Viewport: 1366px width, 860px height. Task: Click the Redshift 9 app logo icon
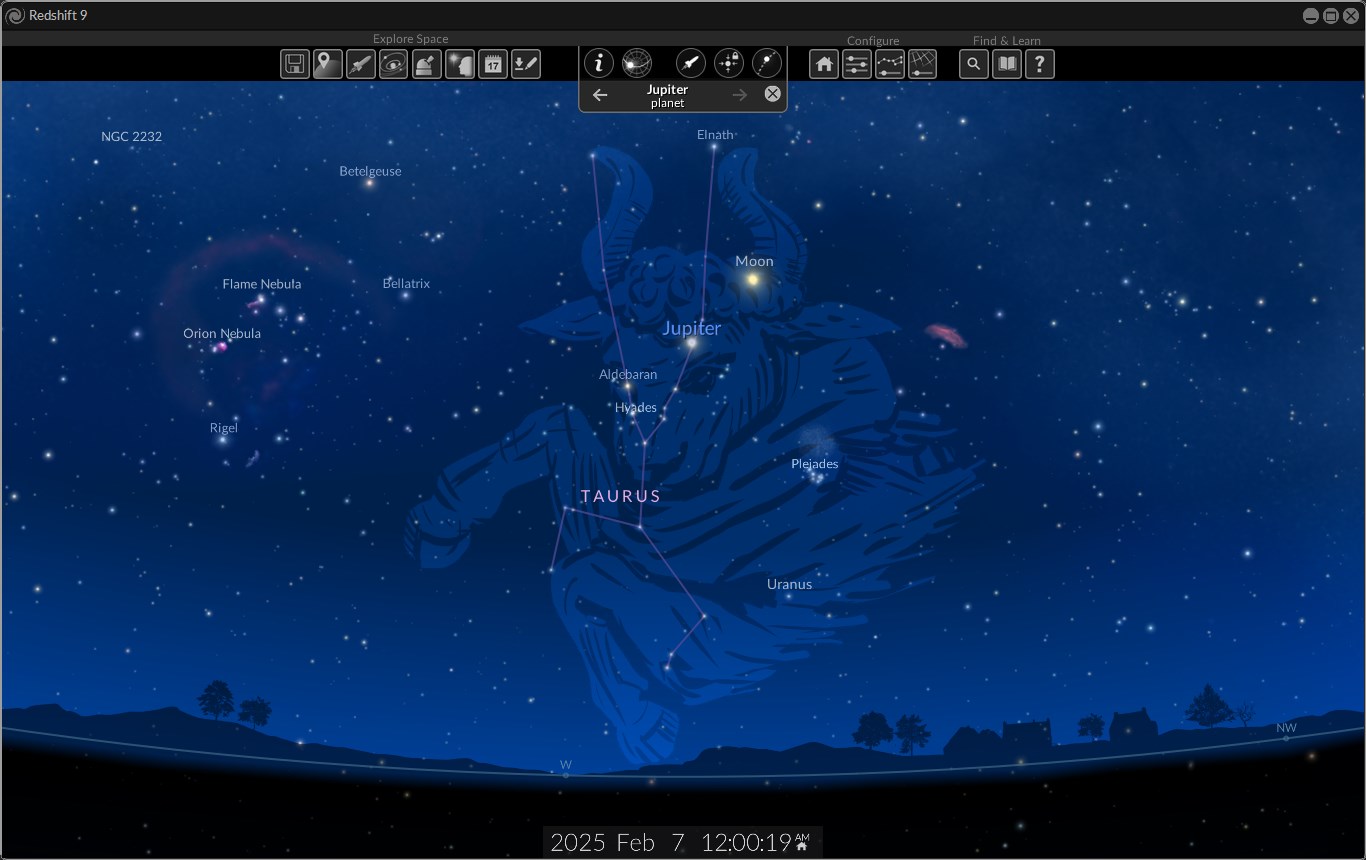click(x=15, y=15)
